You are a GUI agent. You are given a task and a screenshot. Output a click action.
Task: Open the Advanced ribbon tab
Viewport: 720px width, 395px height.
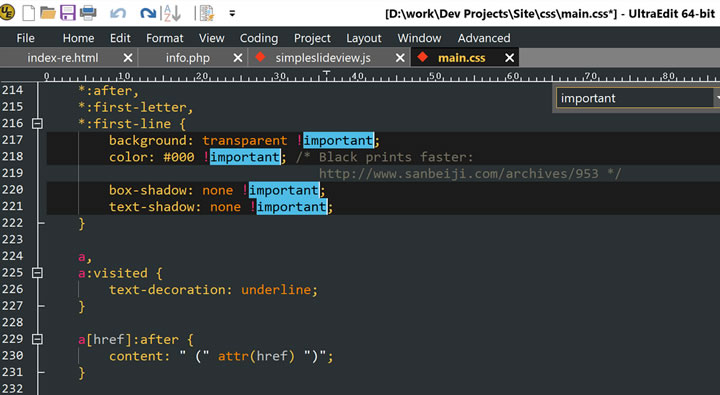484,38
